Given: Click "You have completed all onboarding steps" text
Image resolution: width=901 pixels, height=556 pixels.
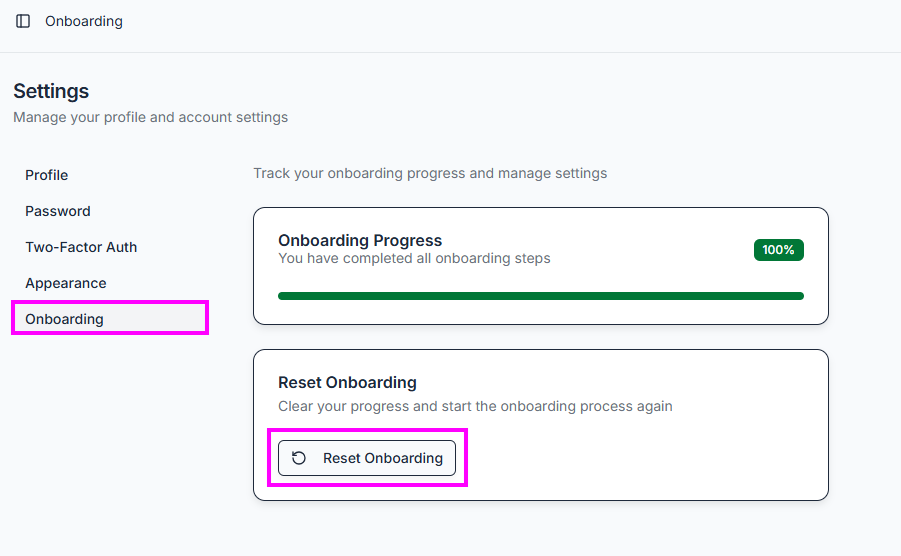Looking at the screenshot, I should (414, 258).
